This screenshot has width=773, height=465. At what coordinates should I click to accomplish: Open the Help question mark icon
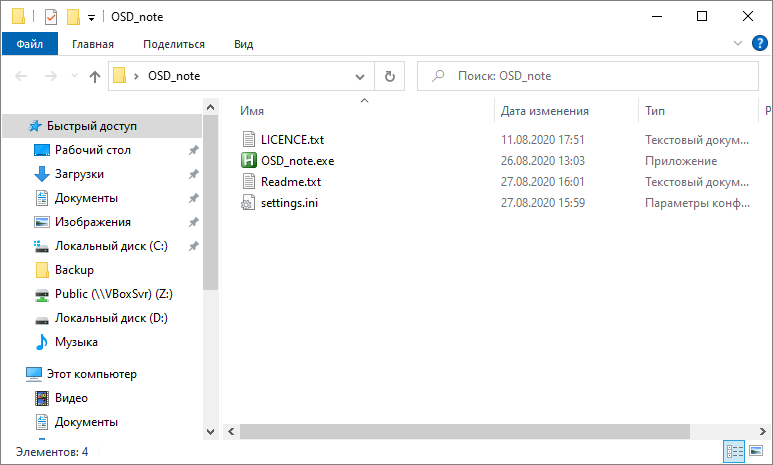pyautogui.click(x=759, y=43)
